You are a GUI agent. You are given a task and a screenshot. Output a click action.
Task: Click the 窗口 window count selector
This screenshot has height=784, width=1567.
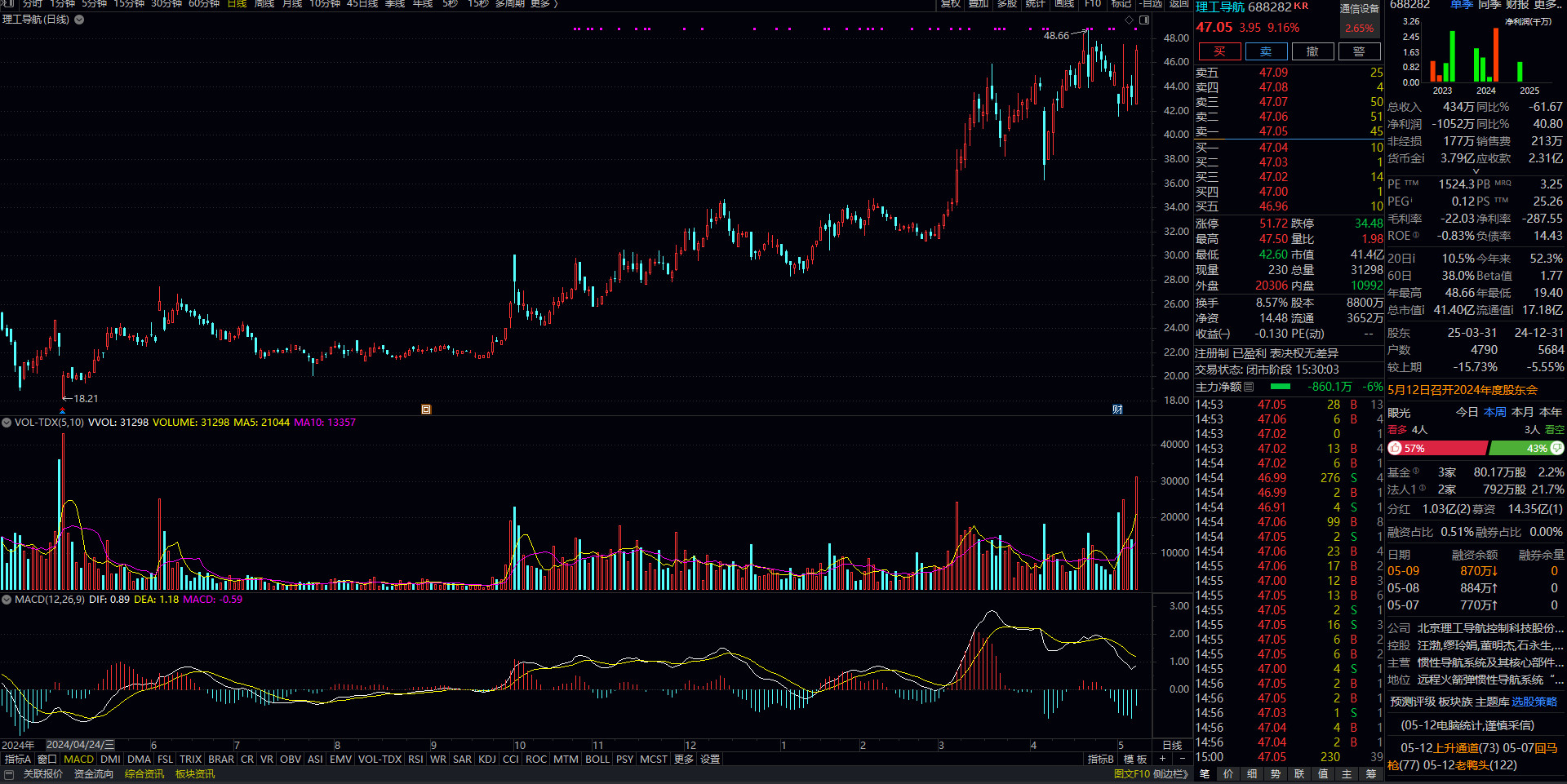(x=47, y=759)
